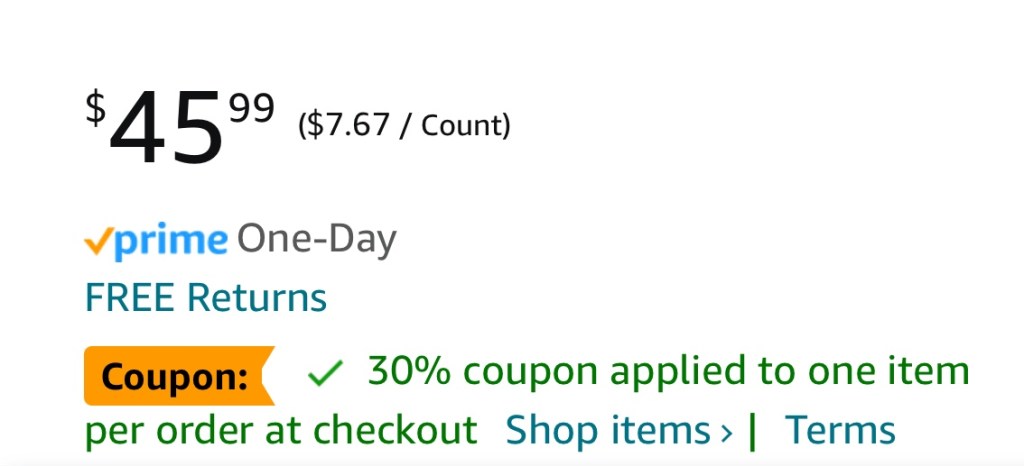Open the FREE Returns link

coord(206,297)
